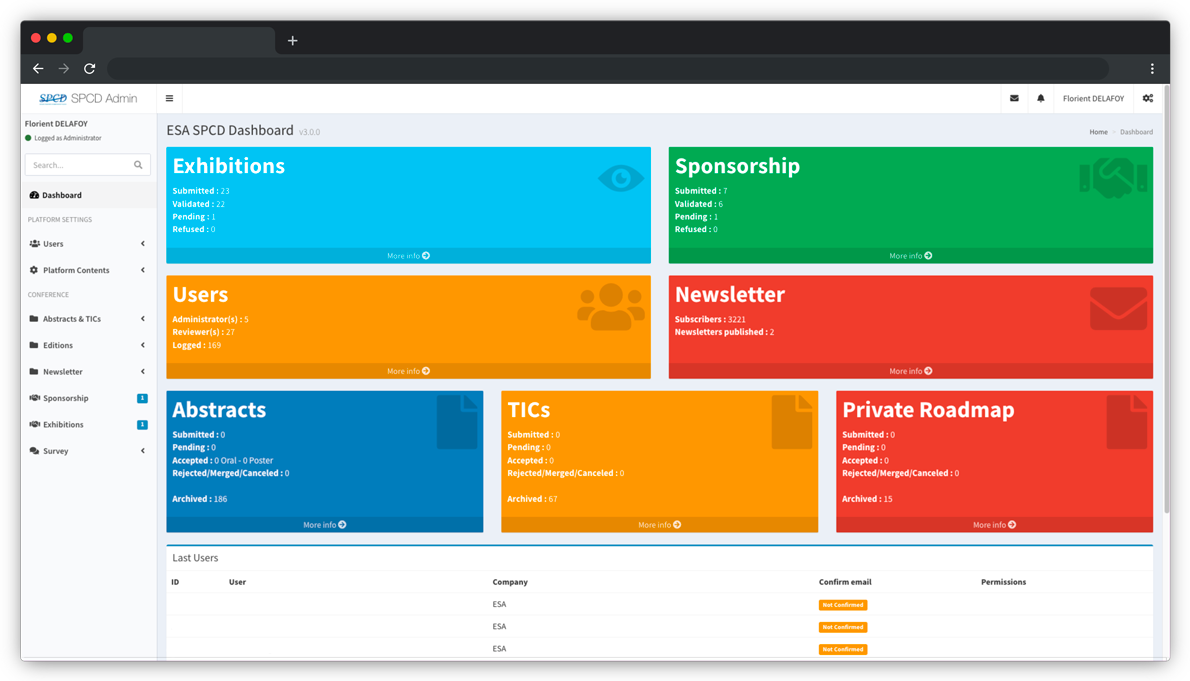The width and height of the screenshot is (1190, 681).
Task: Click the envelope messages icon in top bar
Action: [1014, 99]
